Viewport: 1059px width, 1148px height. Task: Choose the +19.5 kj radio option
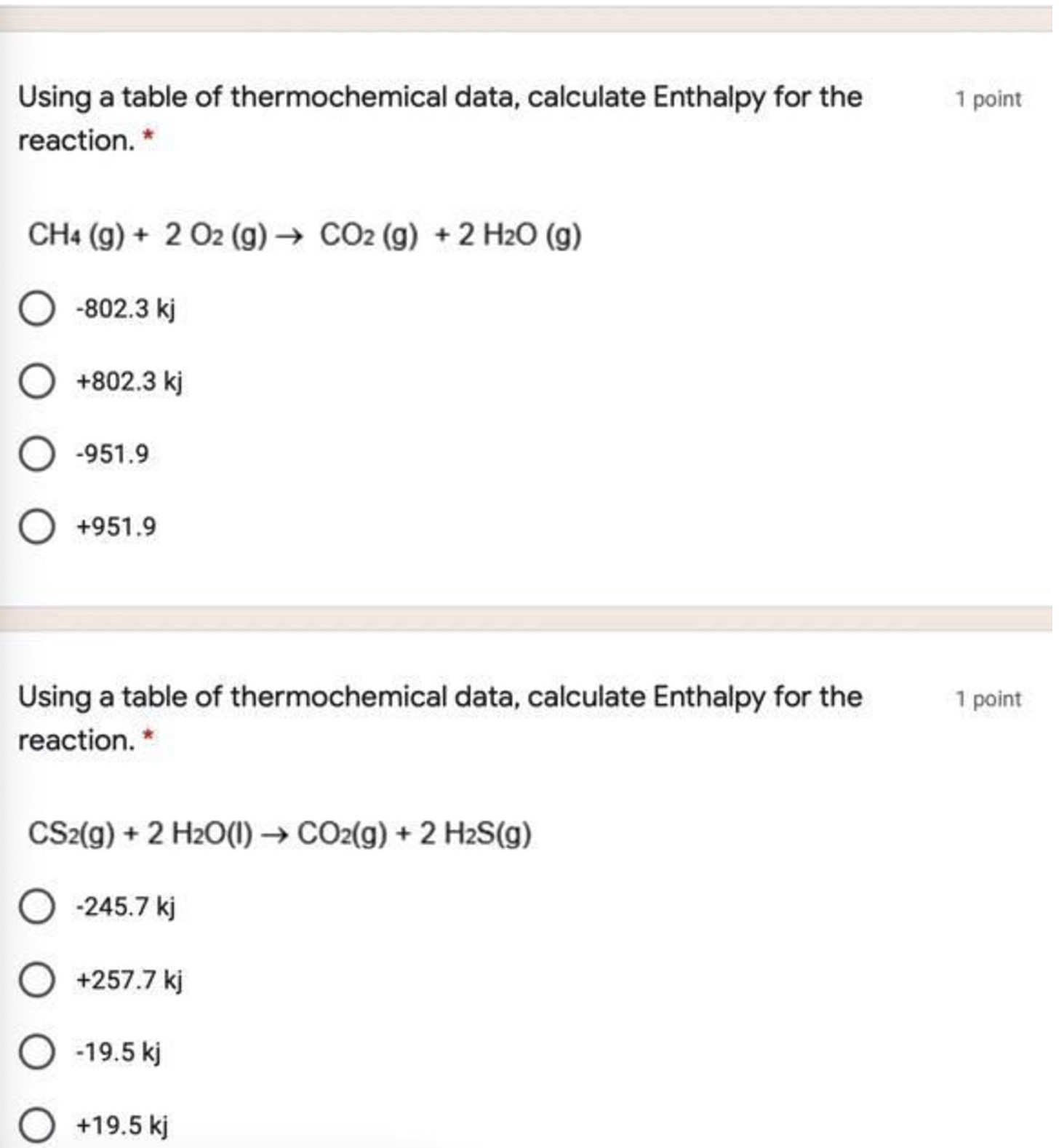[x=36, y=1125]
